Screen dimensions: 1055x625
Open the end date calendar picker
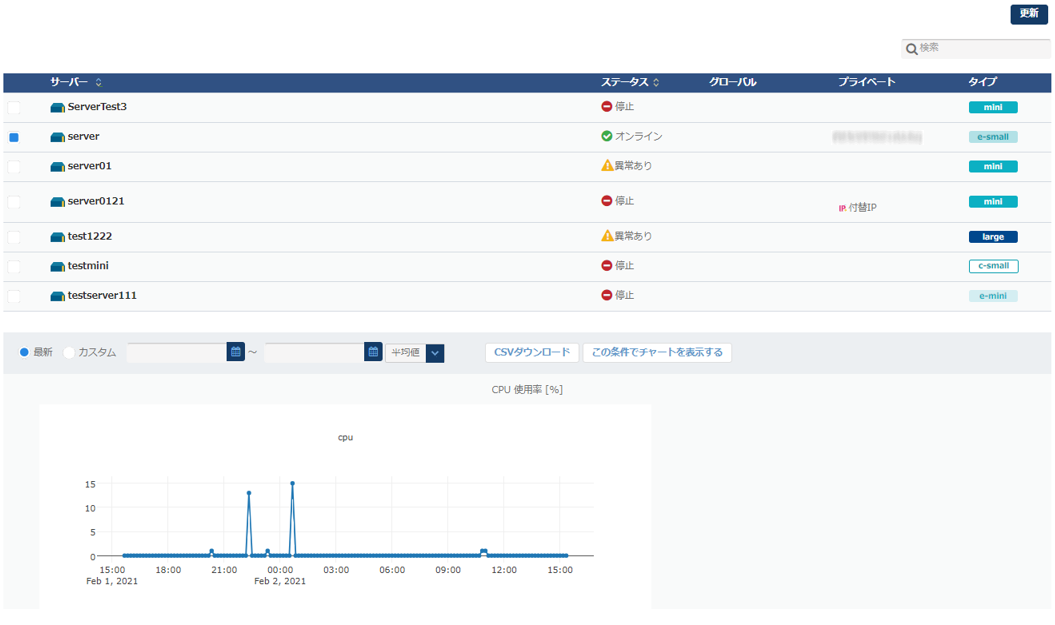pyautogui.click(x=373, y=352)
